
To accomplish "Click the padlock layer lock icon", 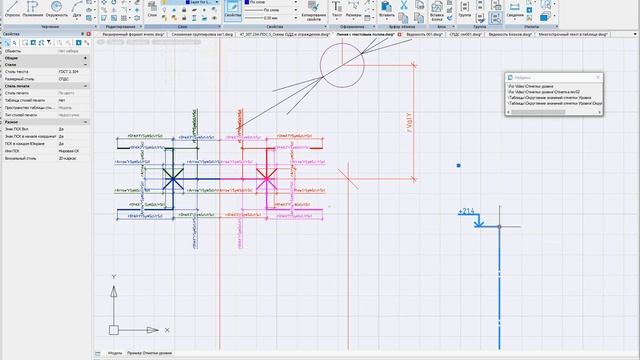I will 184,10.
